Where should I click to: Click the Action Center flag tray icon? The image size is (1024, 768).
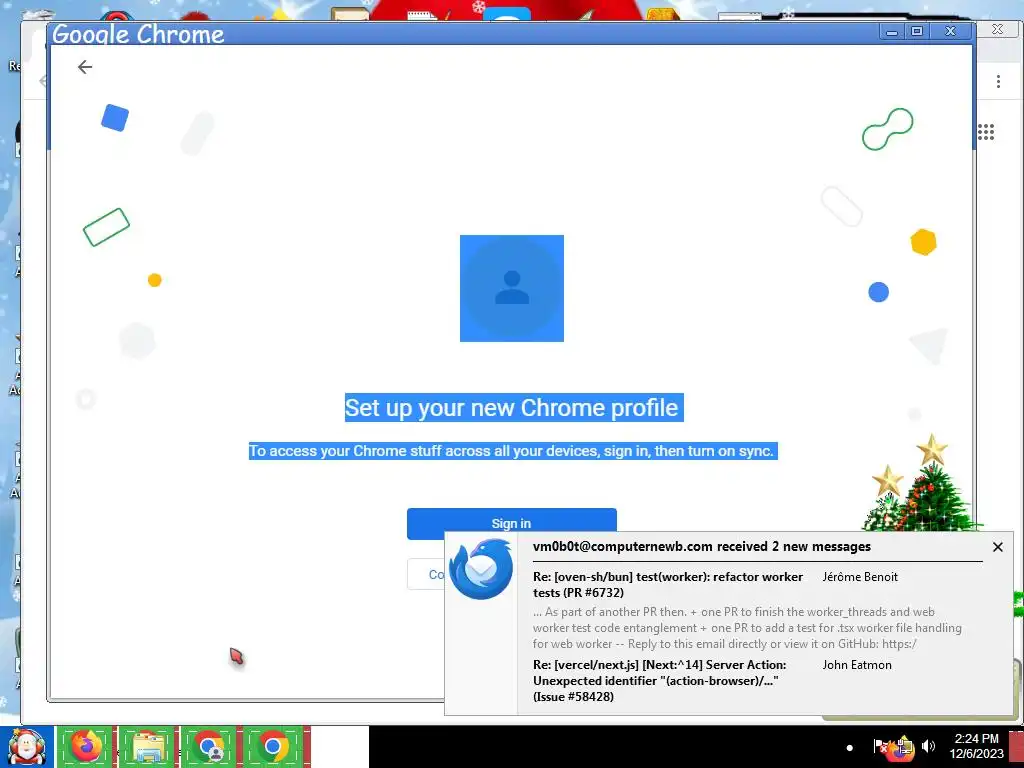(x=880, y=746)
